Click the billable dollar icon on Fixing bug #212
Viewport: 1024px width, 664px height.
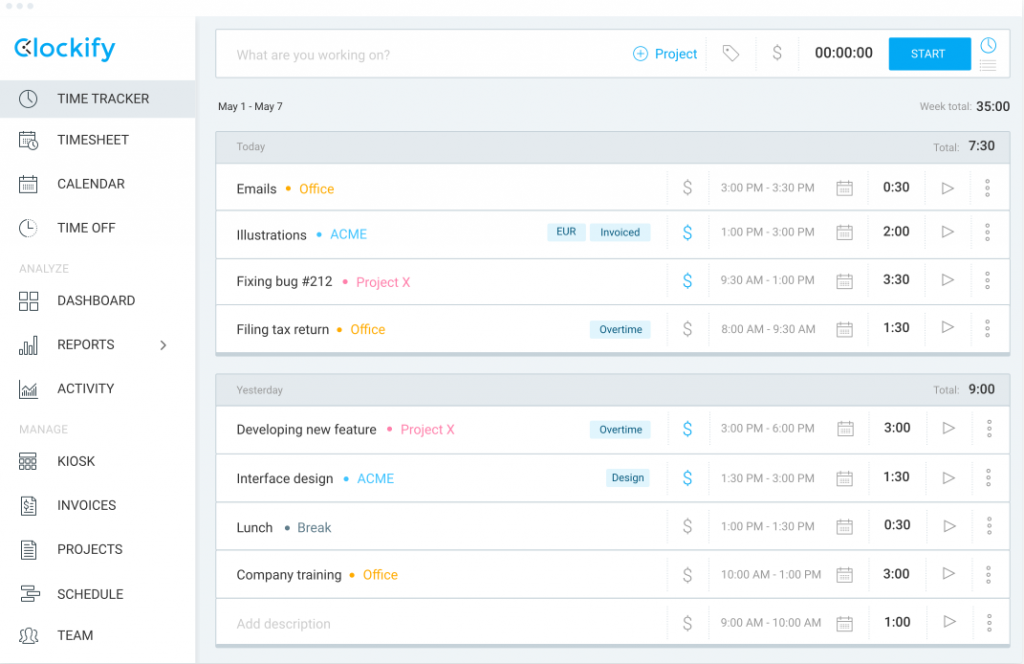pos(687,280)
